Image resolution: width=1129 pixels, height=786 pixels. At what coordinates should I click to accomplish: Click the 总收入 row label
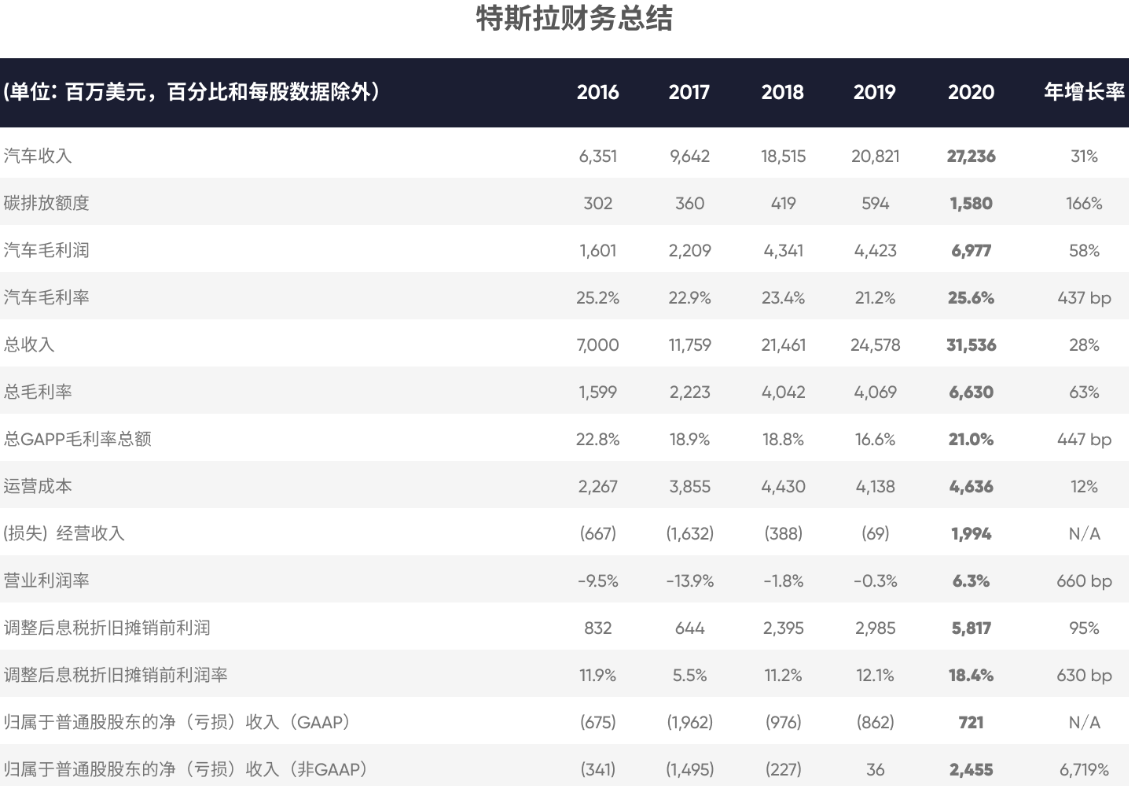point(29,345)
